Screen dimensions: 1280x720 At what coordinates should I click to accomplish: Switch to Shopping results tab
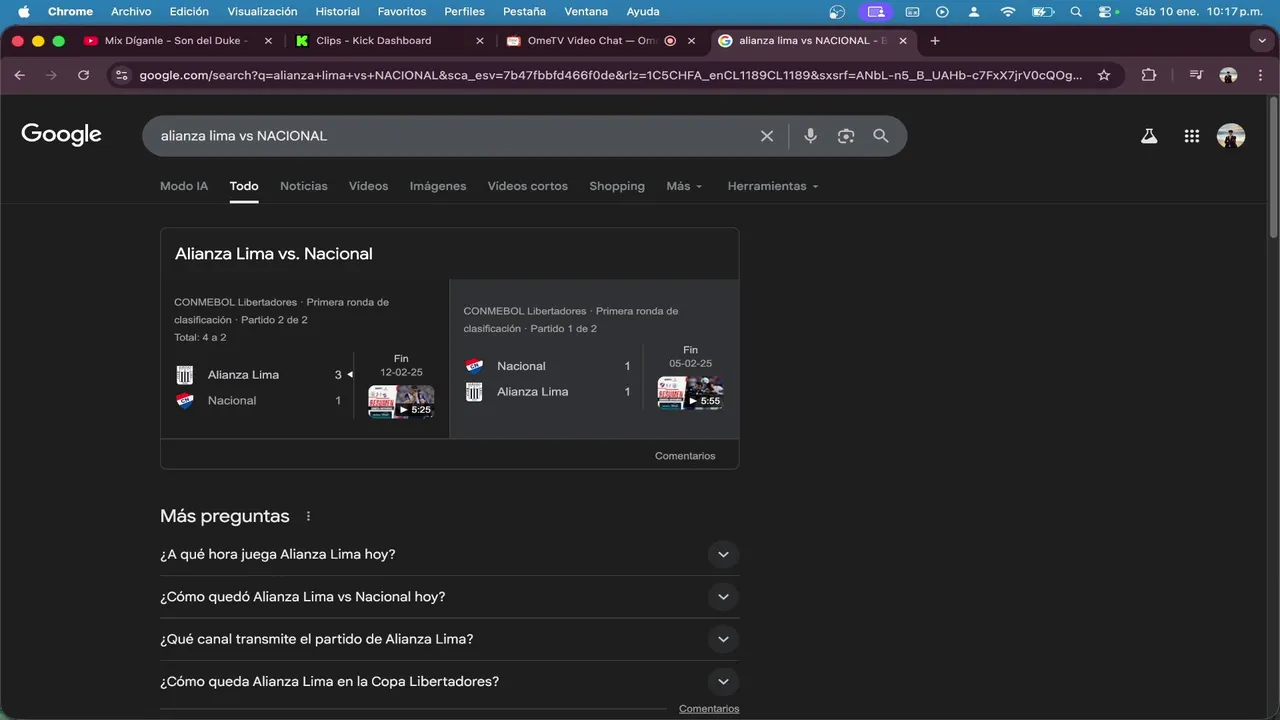click(x=617, y=186)
